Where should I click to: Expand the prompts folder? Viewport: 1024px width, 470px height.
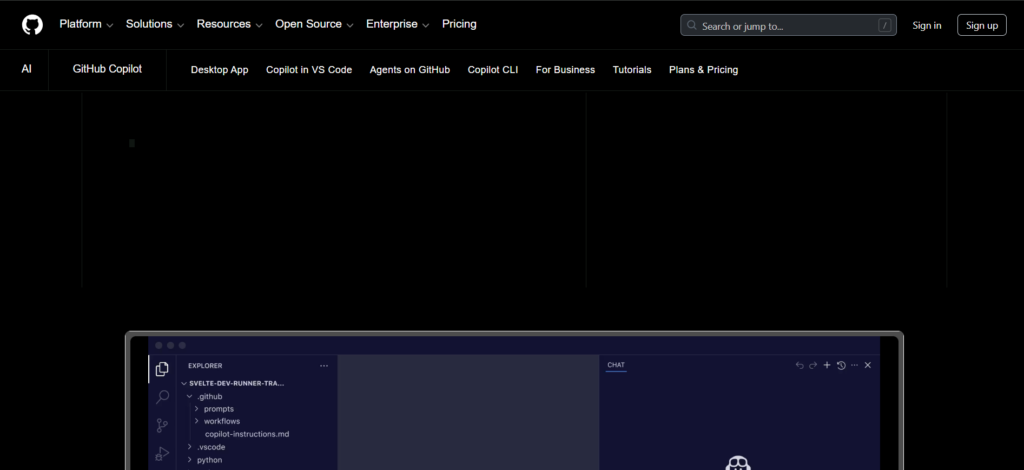[214, 409]
